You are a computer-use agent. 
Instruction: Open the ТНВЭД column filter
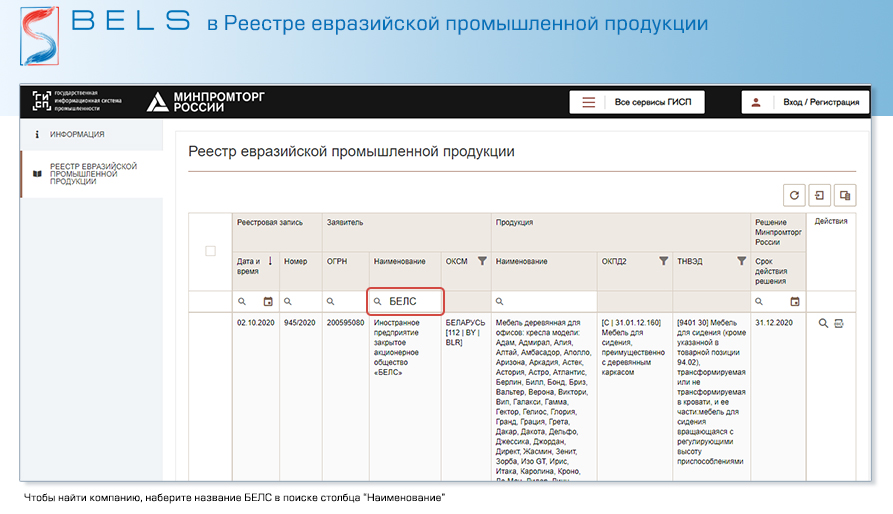pyautogui.click(x=741, y=261)
